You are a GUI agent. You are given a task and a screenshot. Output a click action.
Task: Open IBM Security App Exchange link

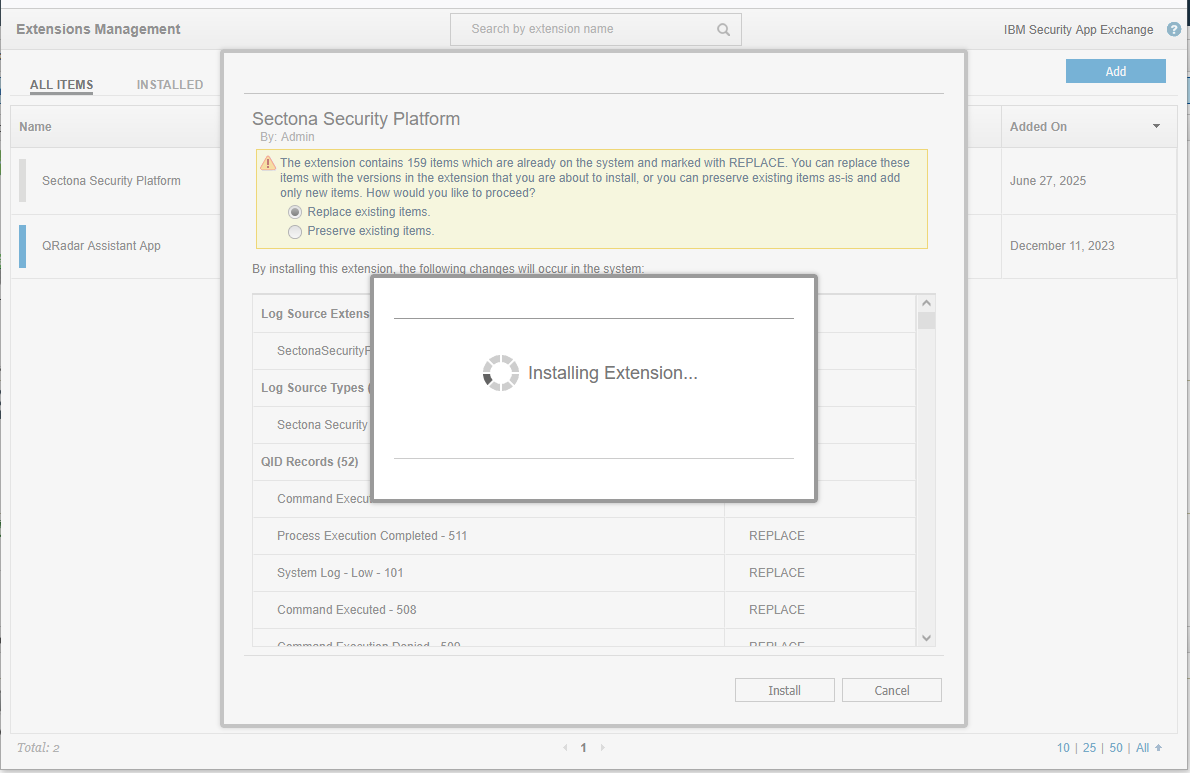pyautogui.click(x=1078, y=30)
